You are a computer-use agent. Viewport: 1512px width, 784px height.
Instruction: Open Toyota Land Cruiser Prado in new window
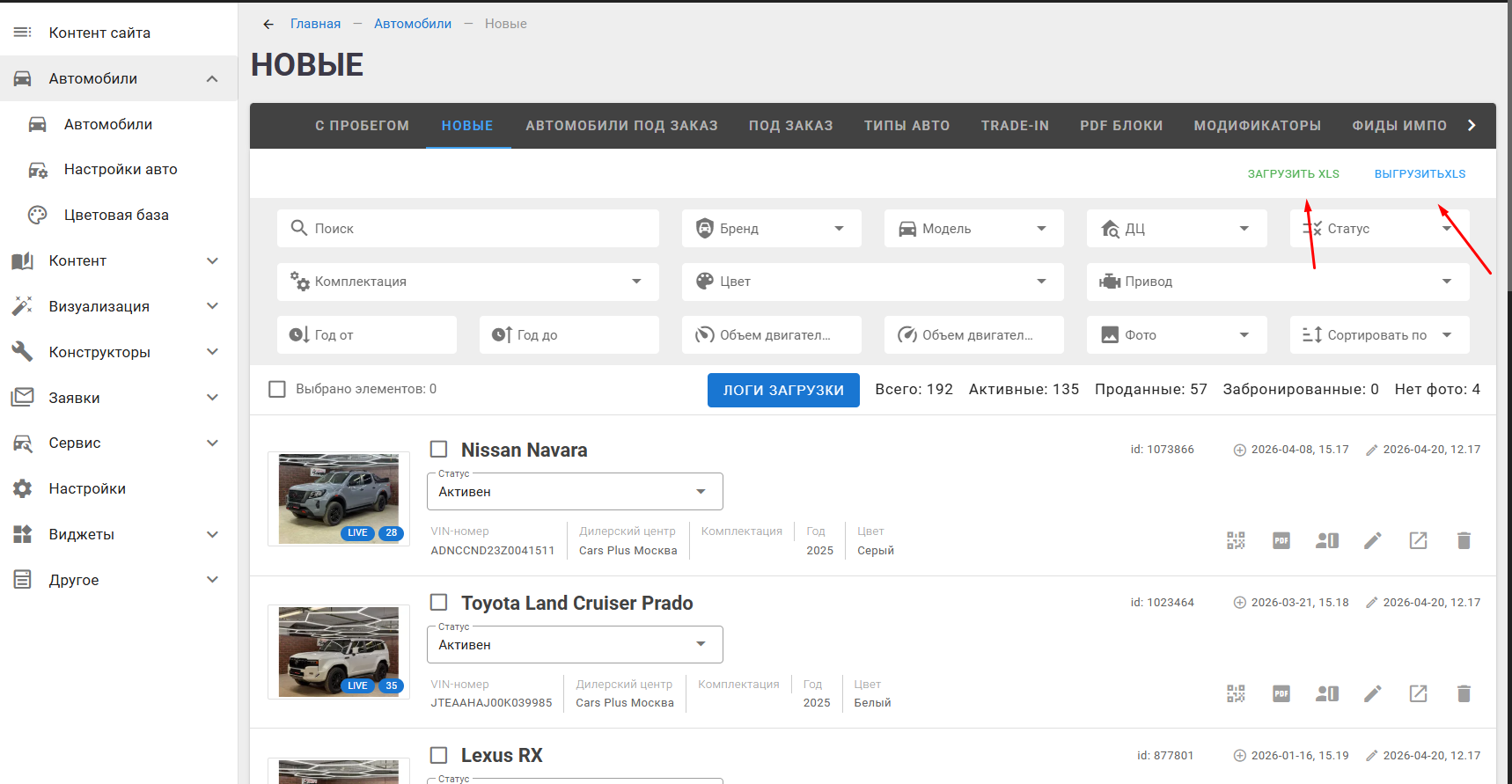click(x=1418, y=693)
